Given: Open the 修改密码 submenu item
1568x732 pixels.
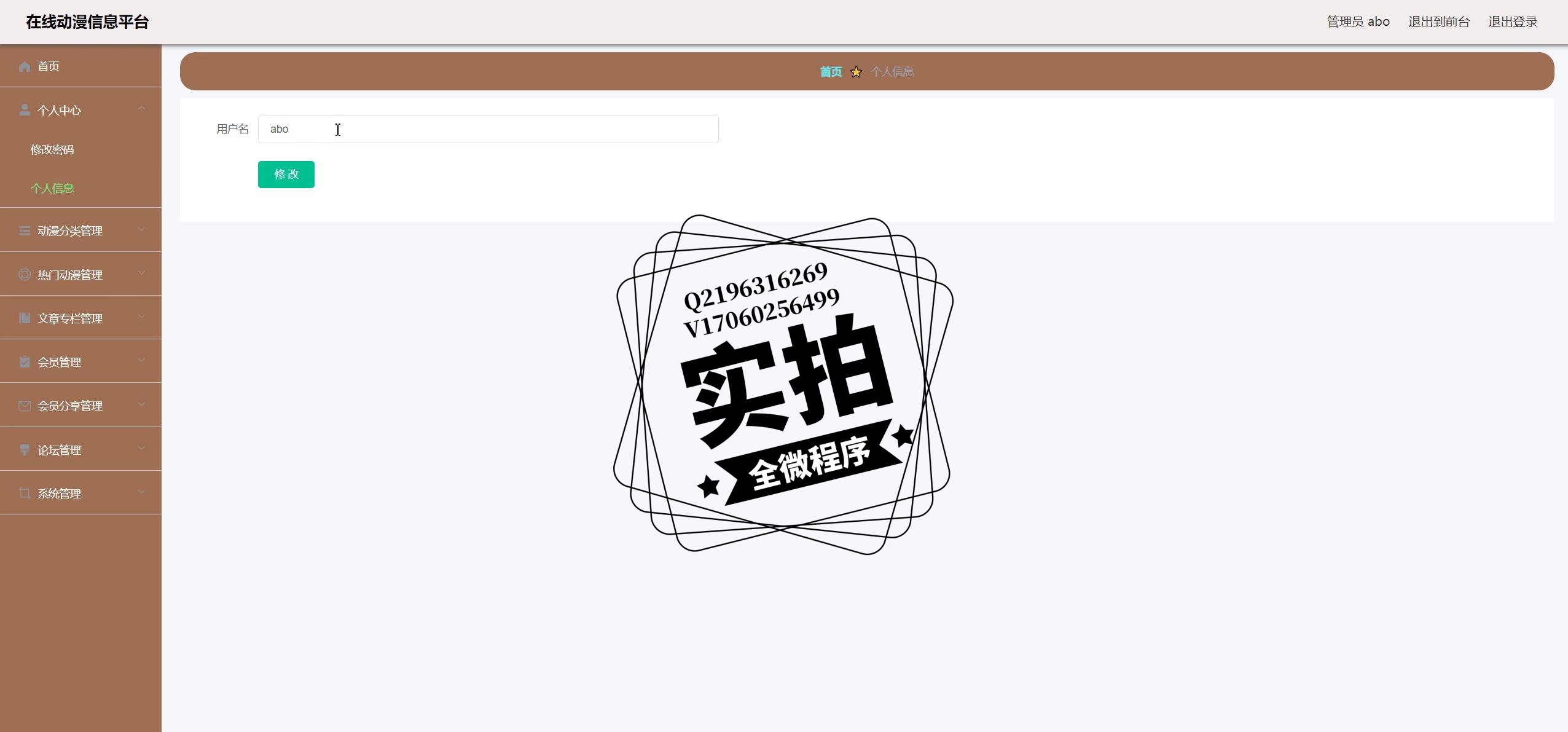Looking at the screenshot, I should [80, 149].
